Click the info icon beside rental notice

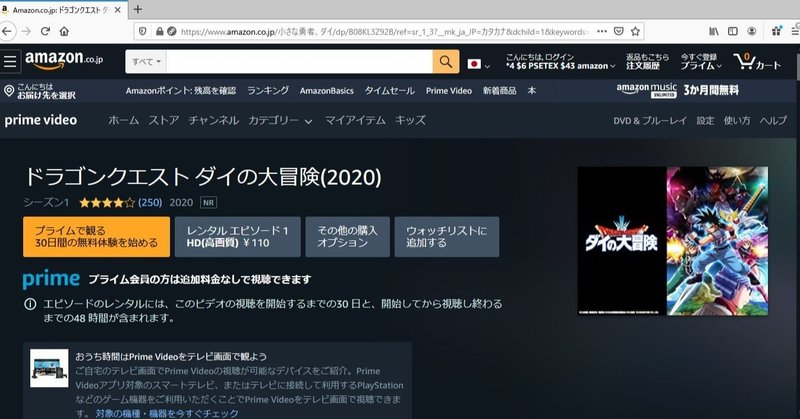tap(30, 304)
